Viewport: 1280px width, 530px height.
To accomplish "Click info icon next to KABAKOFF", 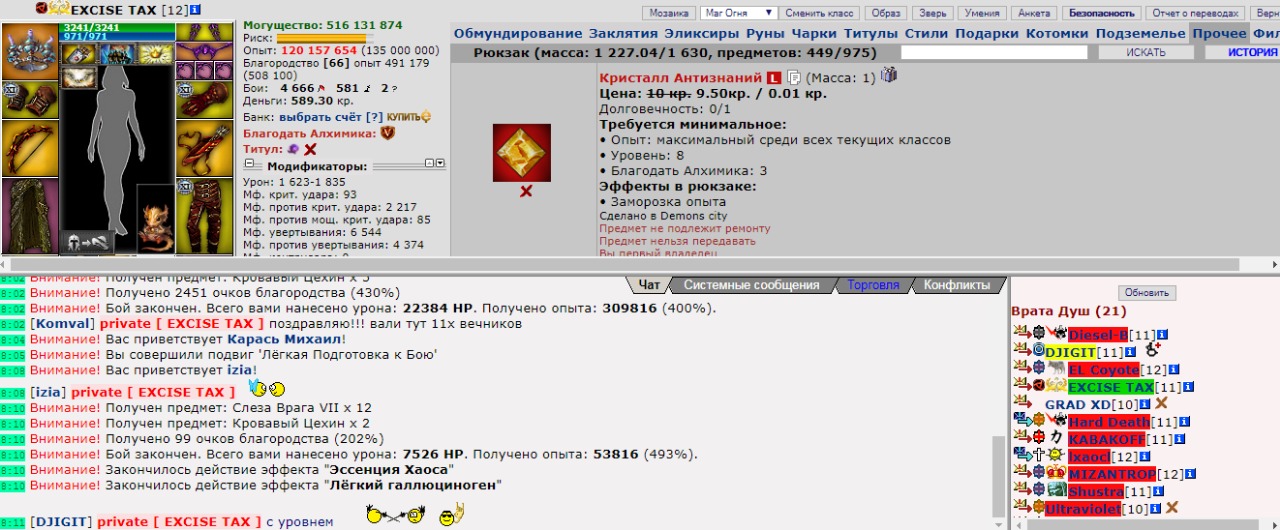I will (x=1180, y=439).
